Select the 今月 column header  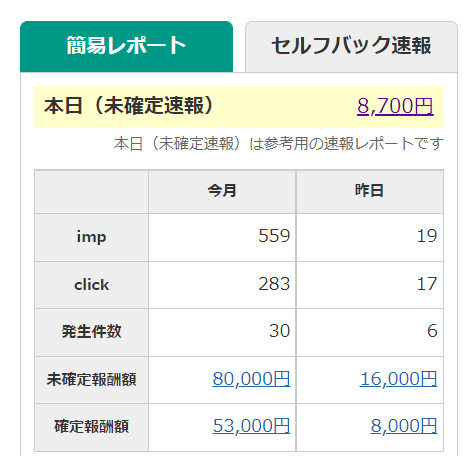(222, 191)
